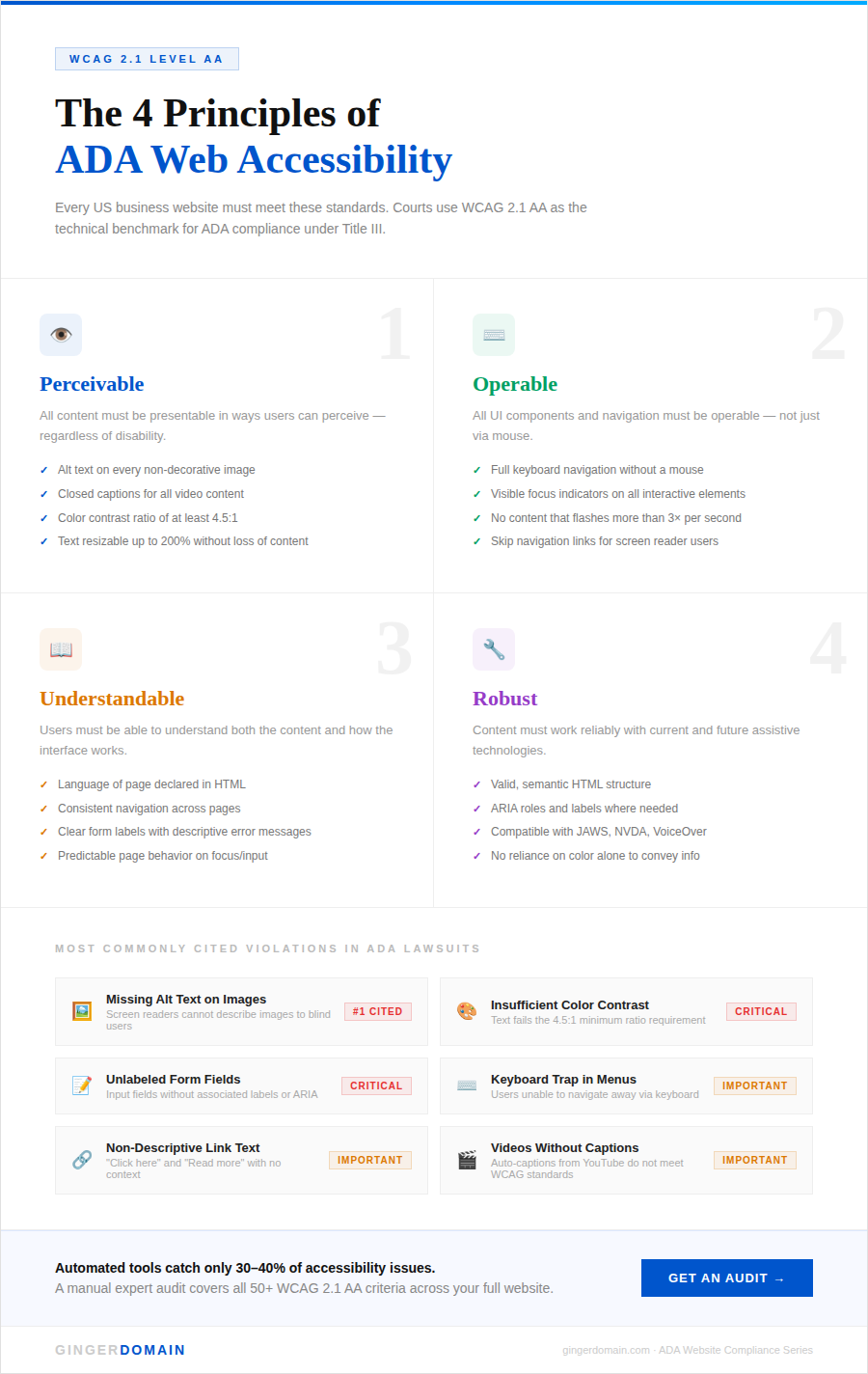The height and width of the screenshot is (1374, 868).
Task: Click the eye icon above Perceivable
Action: click(61, 335)
